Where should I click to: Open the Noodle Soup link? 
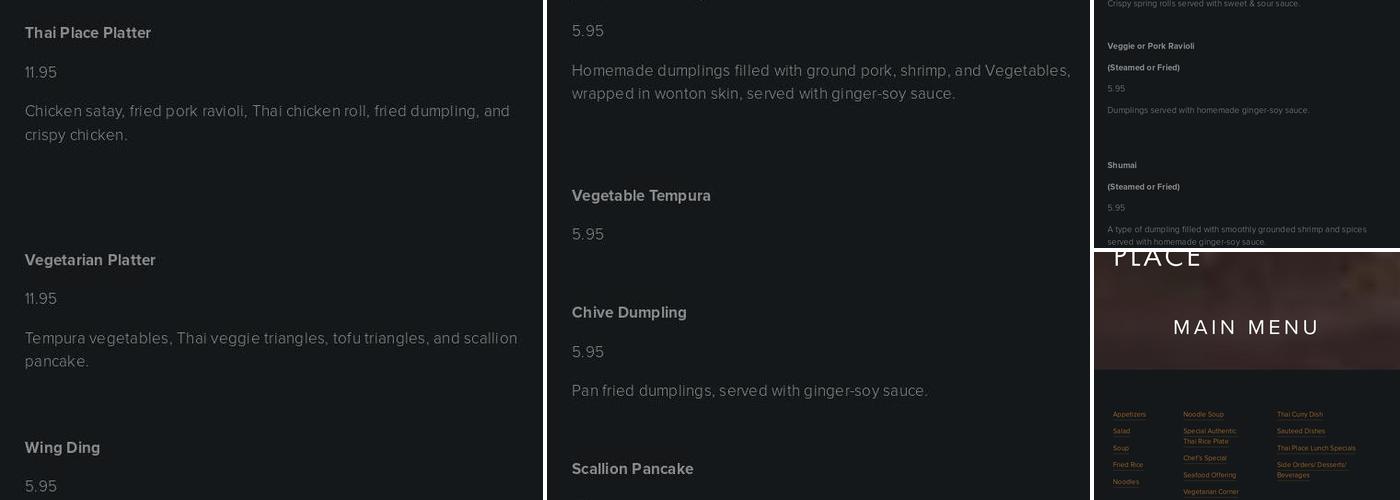point(1203,414)
